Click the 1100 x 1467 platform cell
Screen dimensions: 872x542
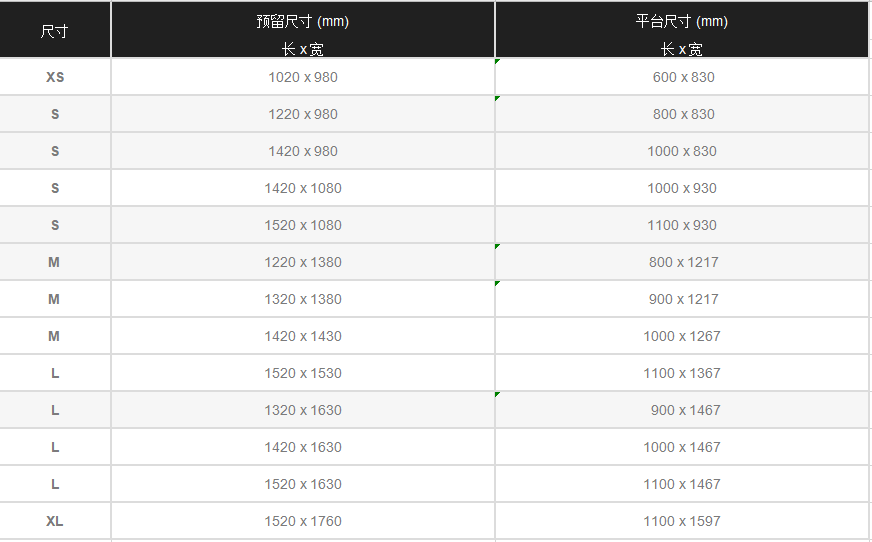coord(682,484)
